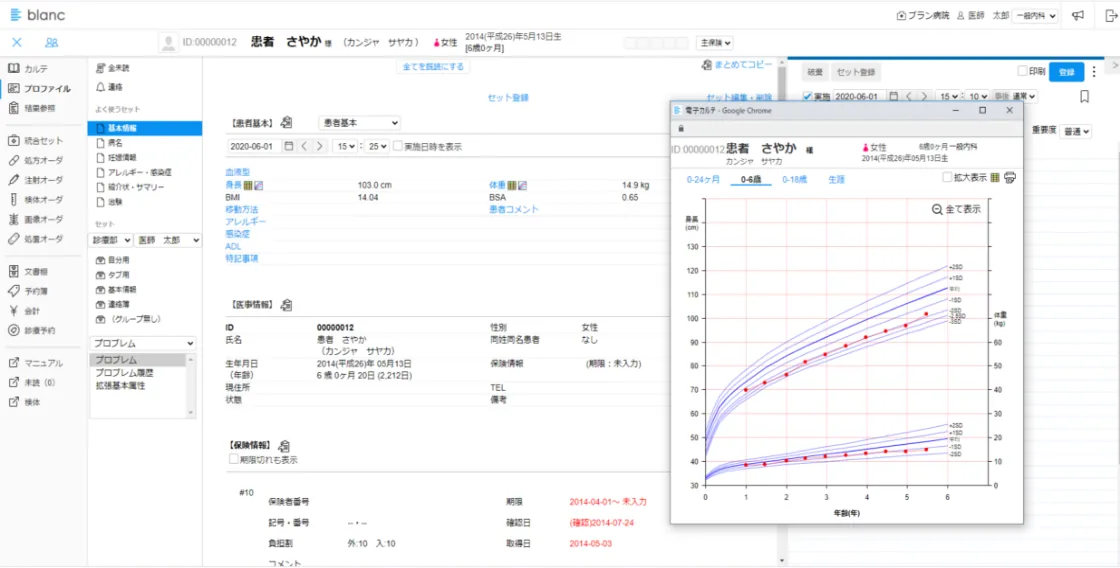Open calendar picker in 患者基本 date row

289,146
